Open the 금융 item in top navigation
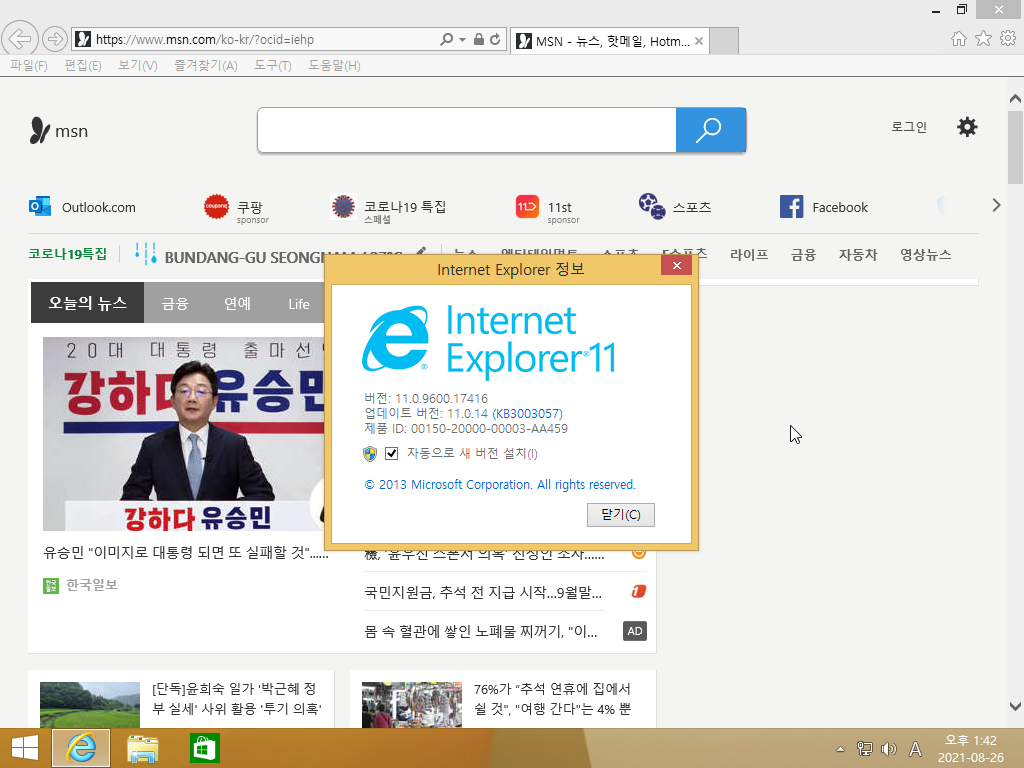 tap(803, 254)
